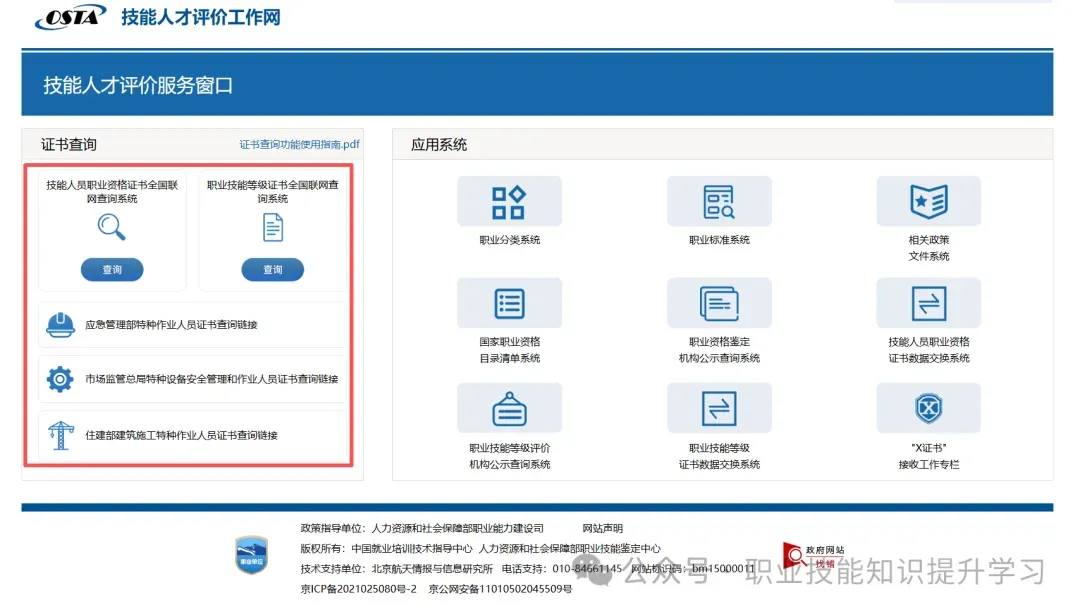Open the 职业资格鉴定机构公示查询系统 icon

point(719,303)
